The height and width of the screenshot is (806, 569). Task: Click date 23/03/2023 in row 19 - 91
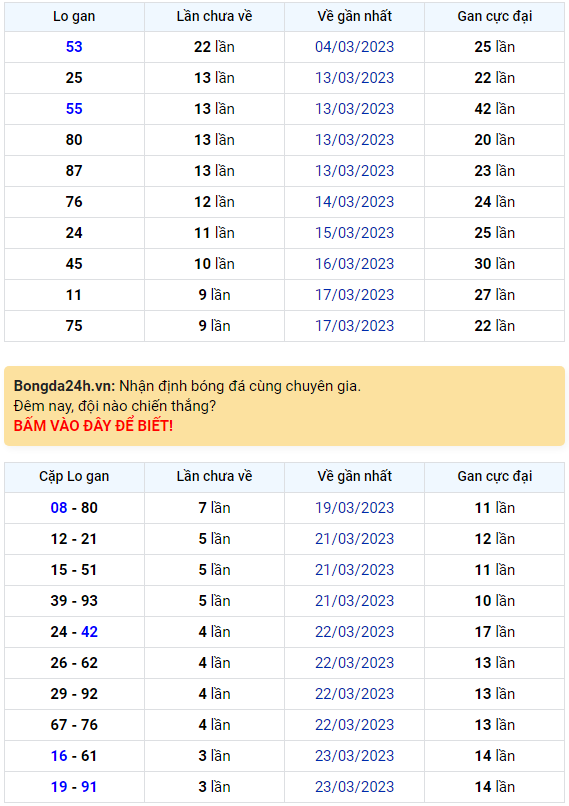[x=355, y=787]
